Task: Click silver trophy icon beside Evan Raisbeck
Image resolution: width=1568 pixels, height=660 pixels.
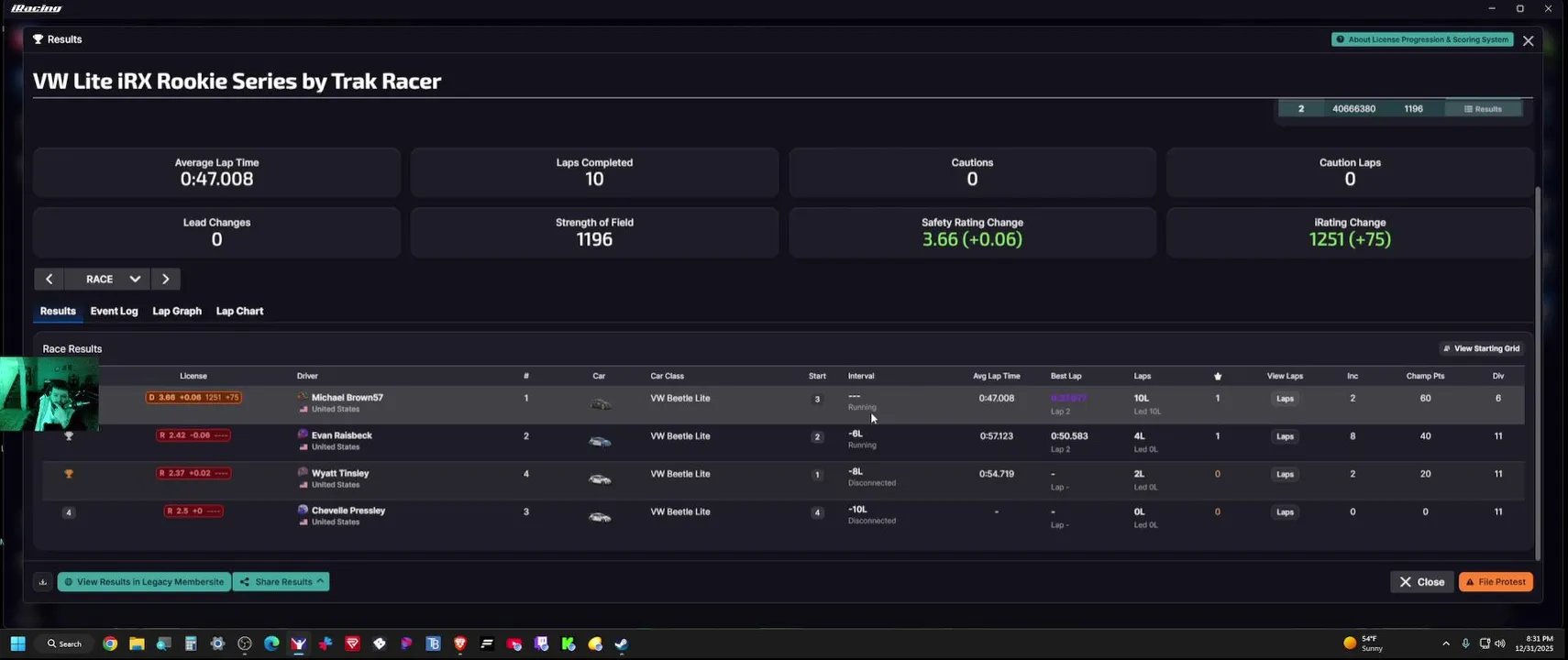Action: 69,436
